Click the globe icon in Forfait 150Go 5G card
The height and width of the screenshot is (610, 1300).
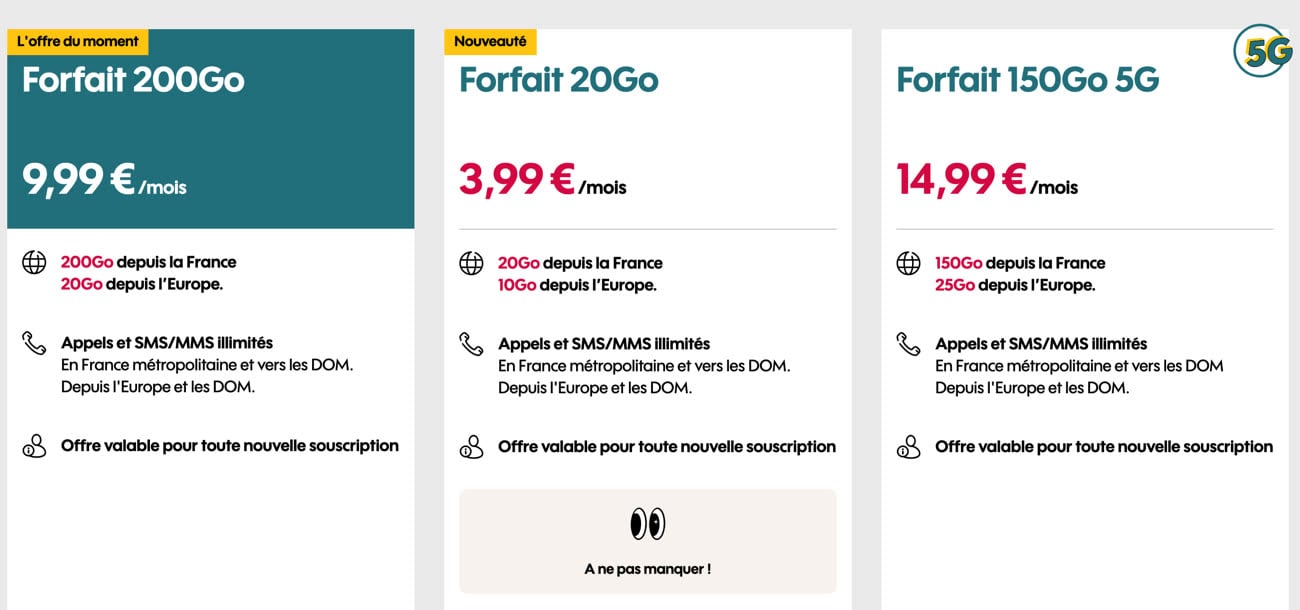[908, 263]
